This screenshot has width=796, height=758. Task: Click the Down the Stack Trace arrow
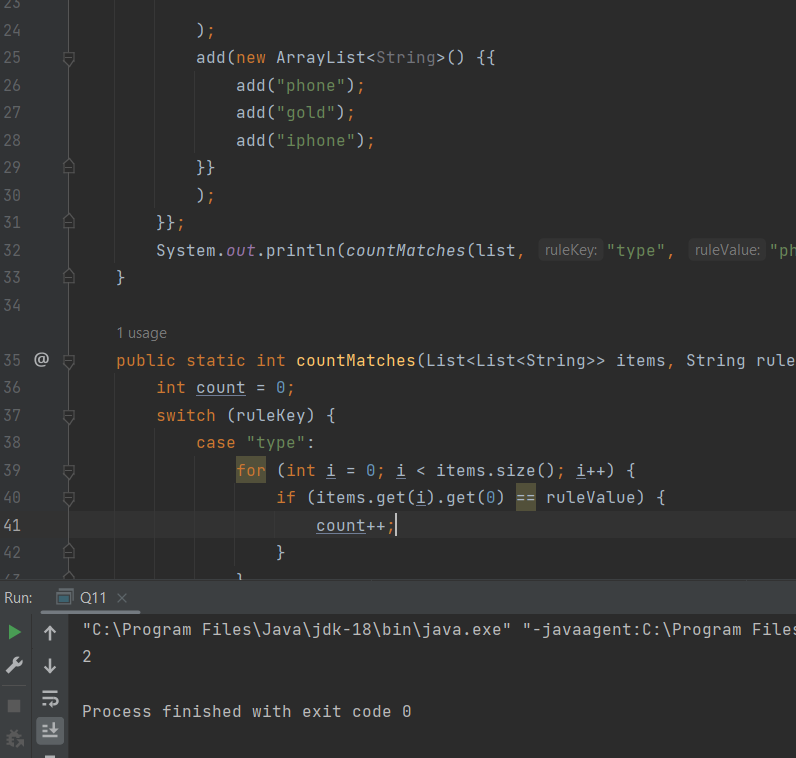coord(50,665)
